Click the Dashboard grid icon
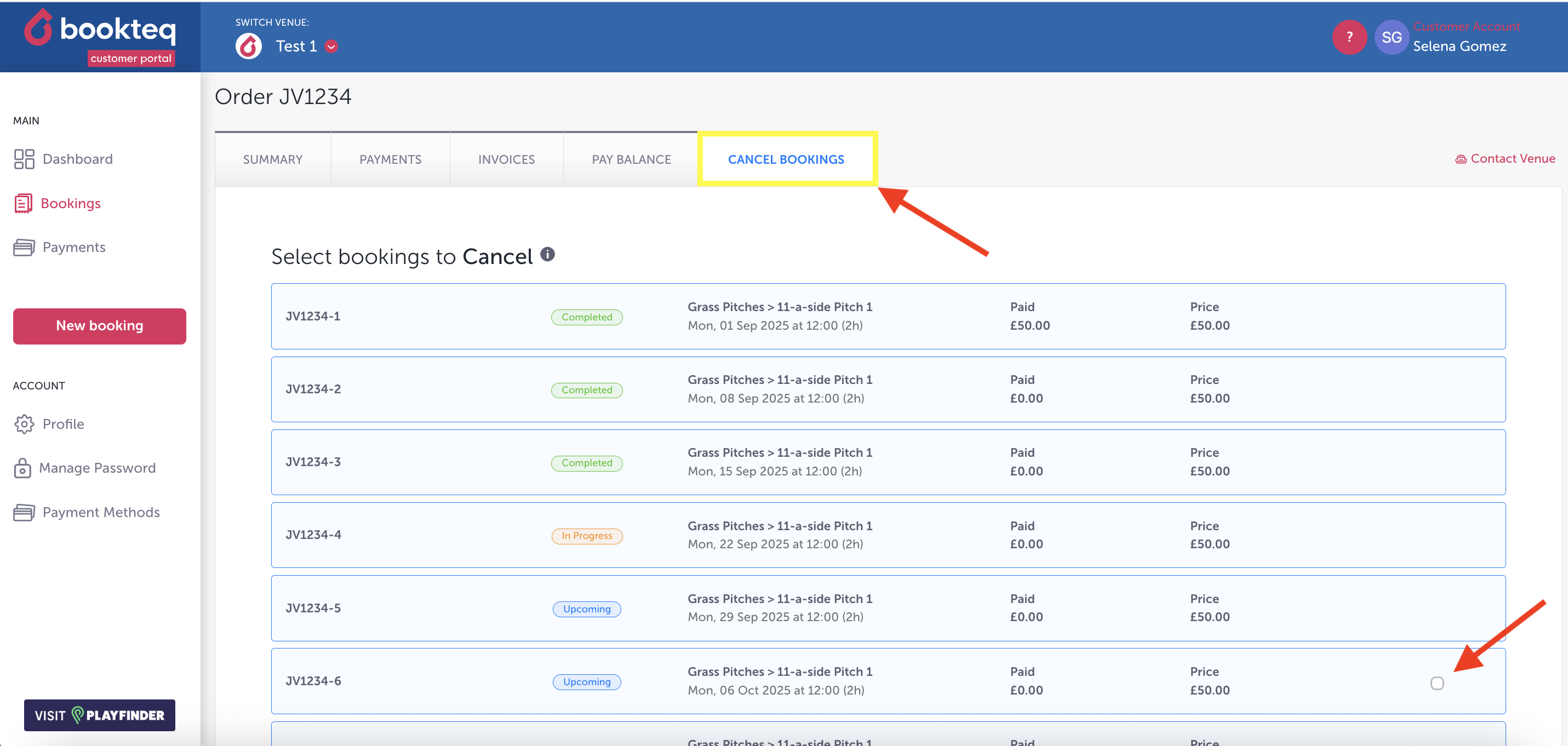Image resolution: width=1568 pixels, height=746 pixels. (x=24, y=159)
